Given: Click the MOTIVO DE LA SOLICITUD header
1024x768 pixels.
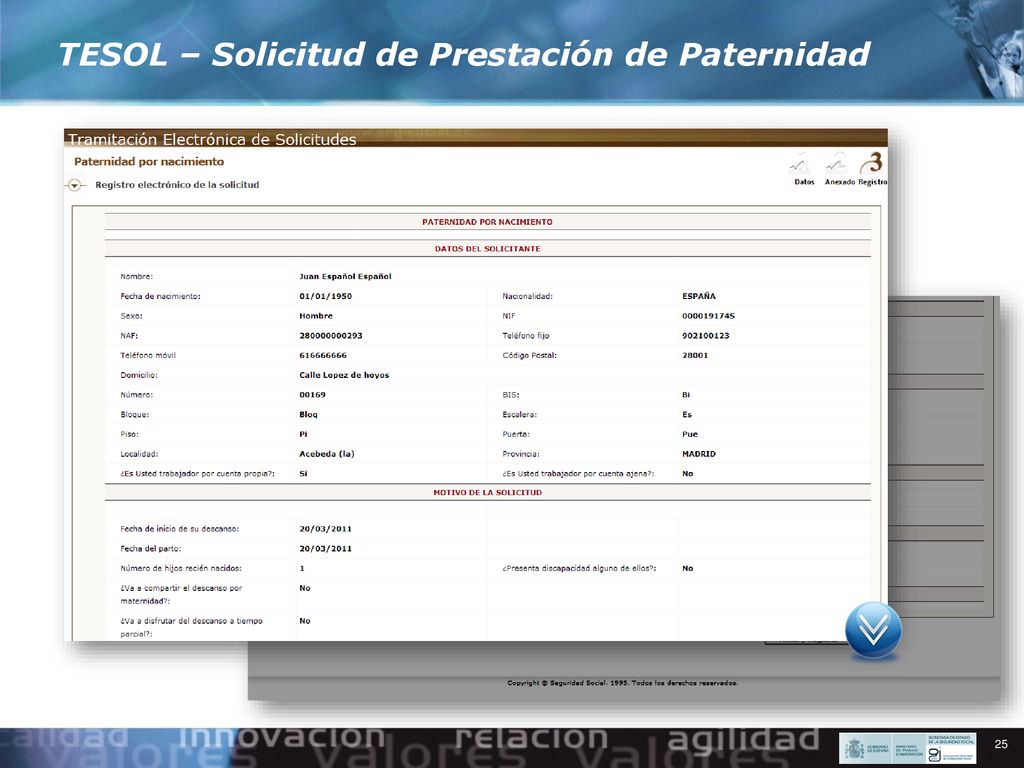Looking at the screenshot, I should point(488,492).
